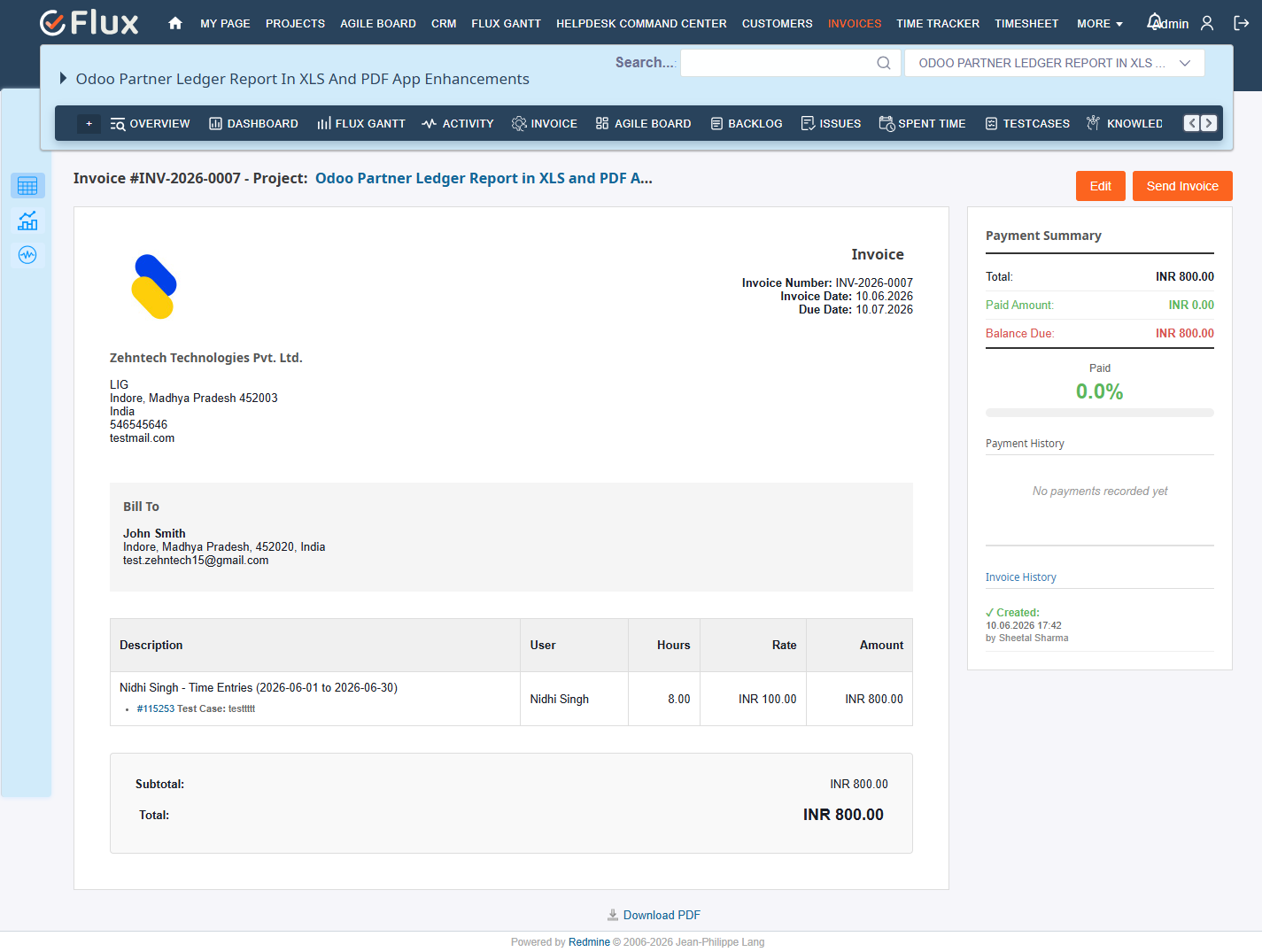Open CRM in top menu
Screen dimensions: 1262x952
tap(444, 24)
